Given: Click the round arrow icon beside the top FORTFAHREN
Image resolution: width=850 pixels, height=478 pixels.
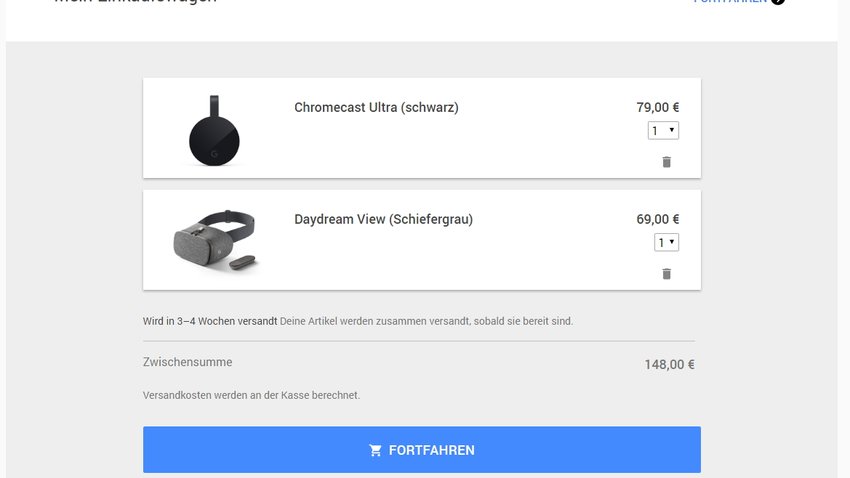Looking at the screenshot, I should (778, 1).
